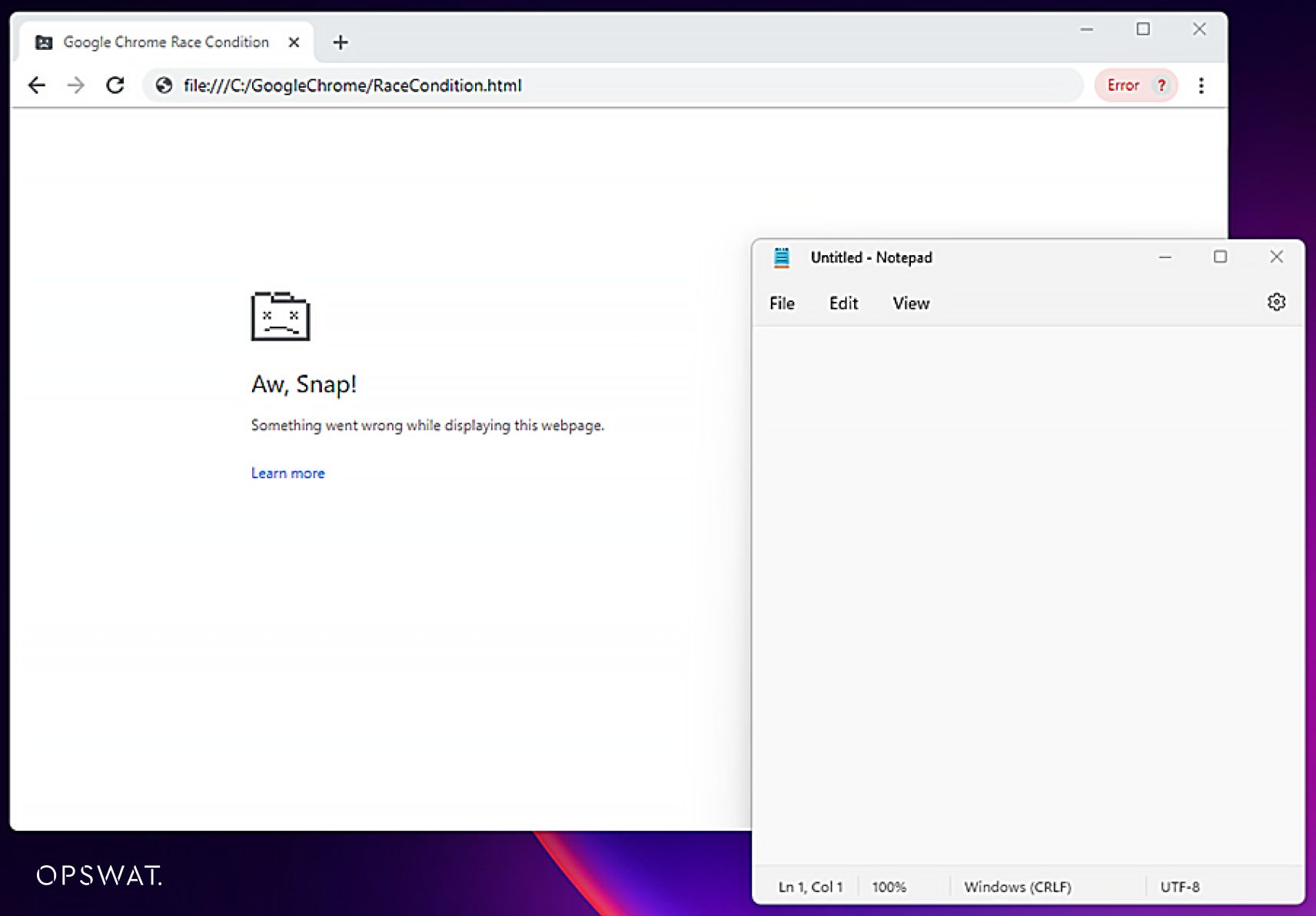Image resolution: width=1316 pixels, height=916 pixels.
Task: Open Notepad Edit menu
Action: pos(843,304)
